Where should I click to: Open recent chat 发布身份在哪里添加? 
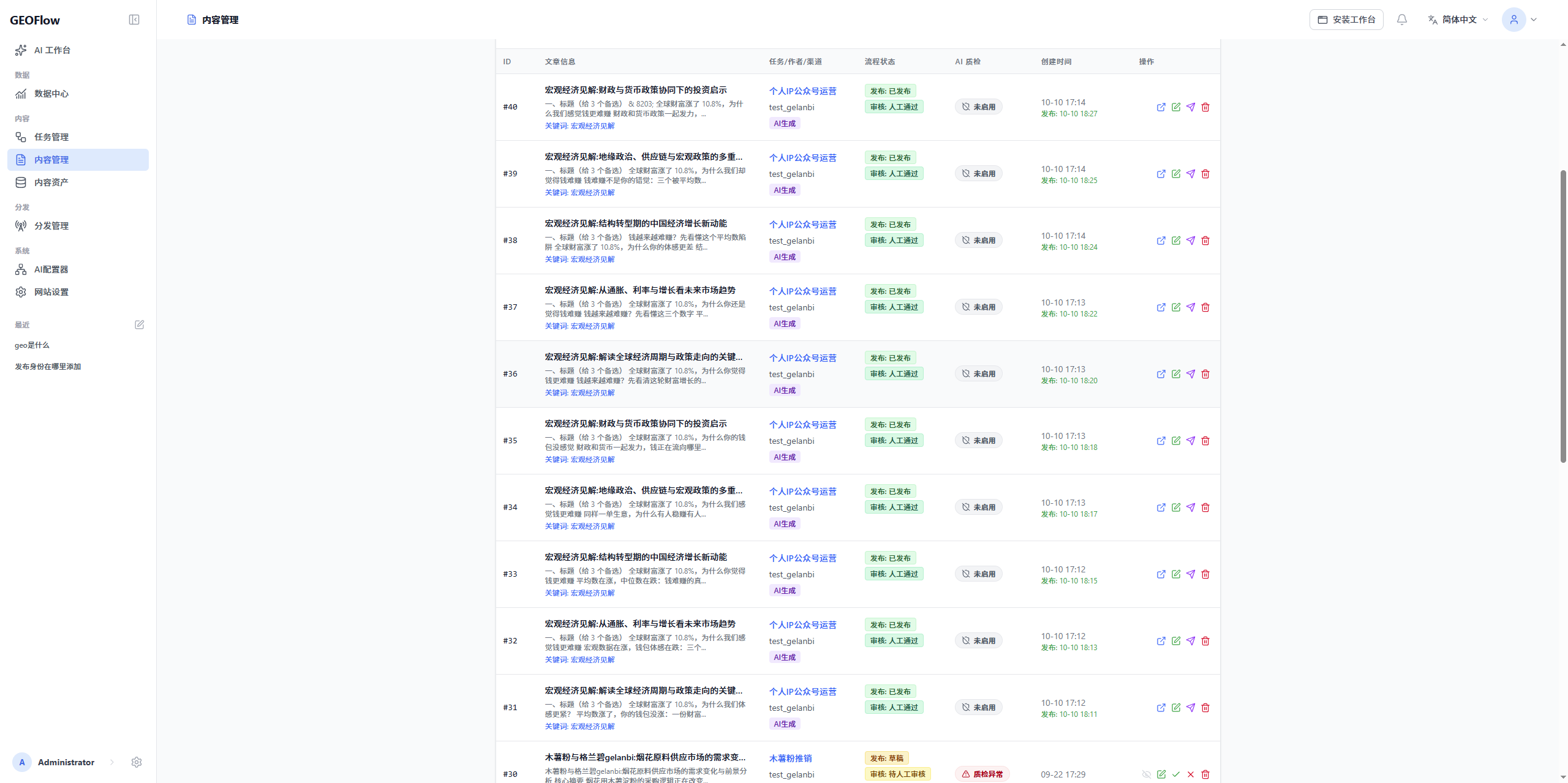(x=48, y=367)
